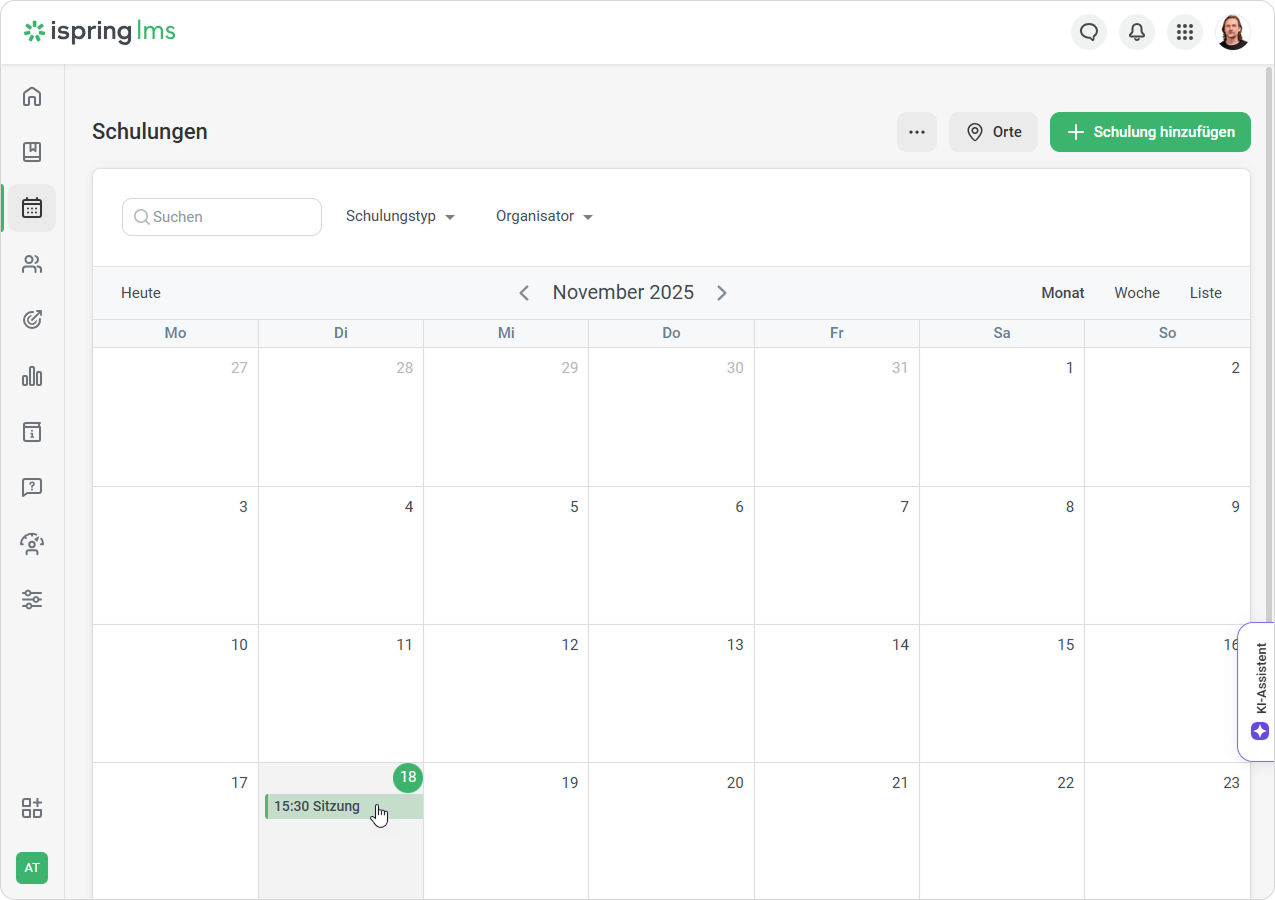
Task: Click the notification bell icon
Action: tap(1137, 32)
